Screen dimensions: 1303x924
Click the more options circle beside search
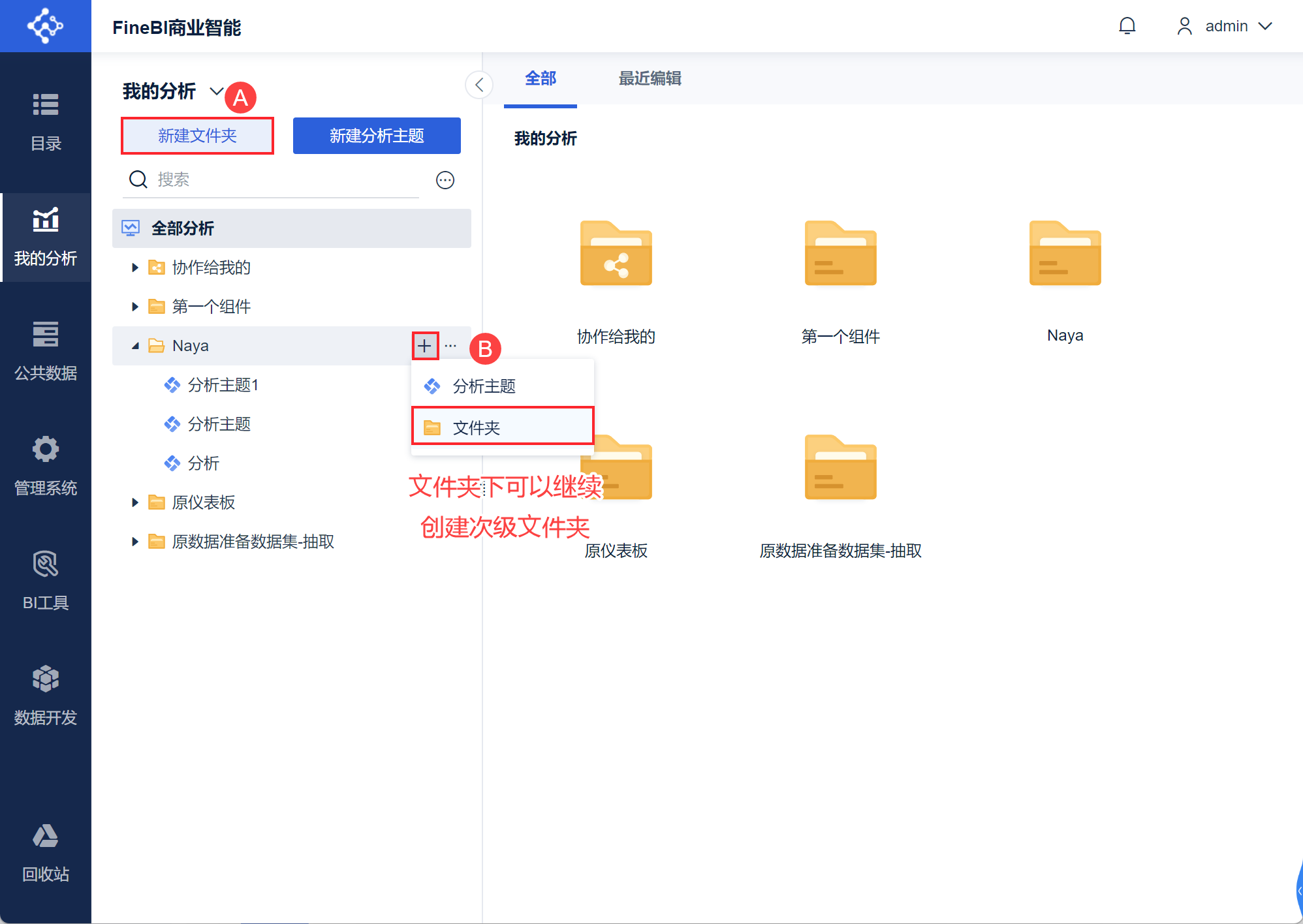445,180
